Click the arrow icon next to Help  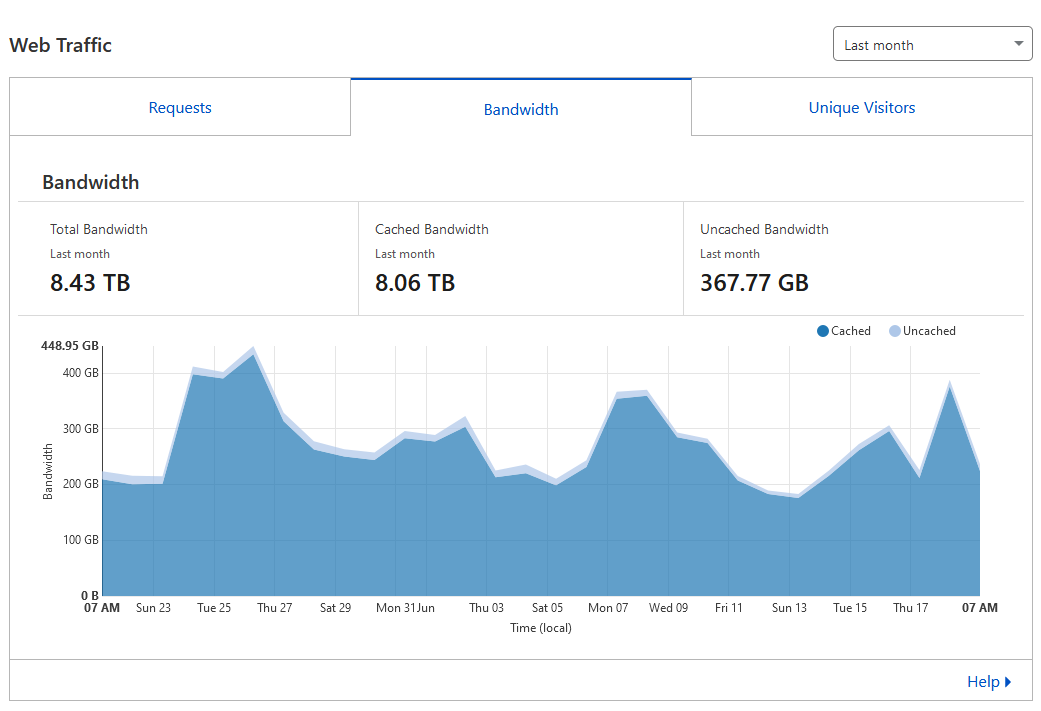[1008, 682]
